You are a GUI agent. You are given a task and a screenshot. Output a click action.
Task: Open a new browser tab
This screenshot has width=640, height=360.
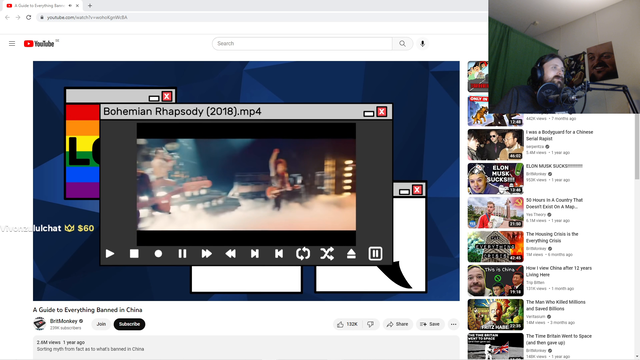point(90,6)
